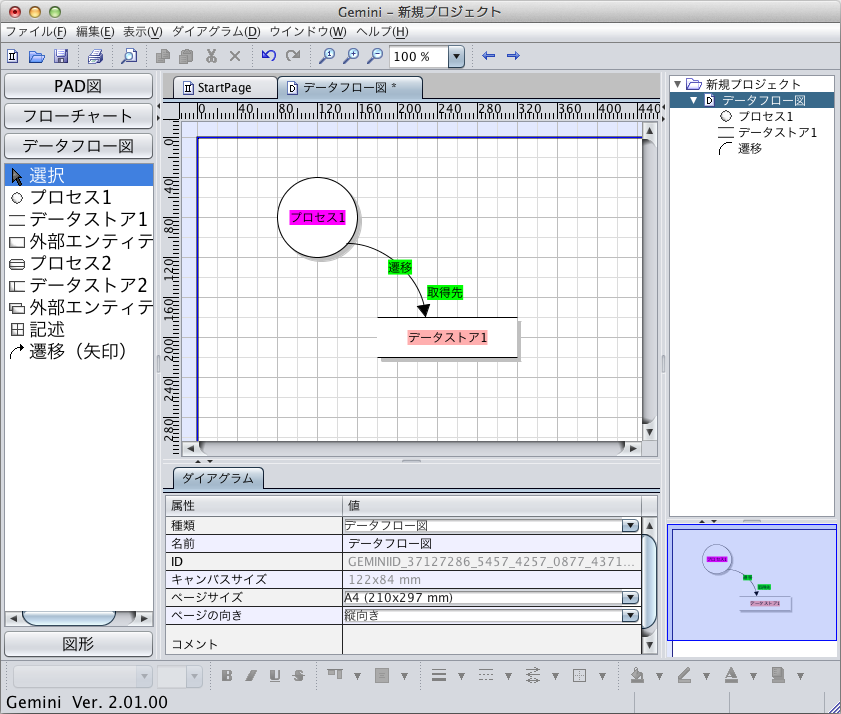
Task: Toggle underline formatting button
Action: (x=275, y=676)
